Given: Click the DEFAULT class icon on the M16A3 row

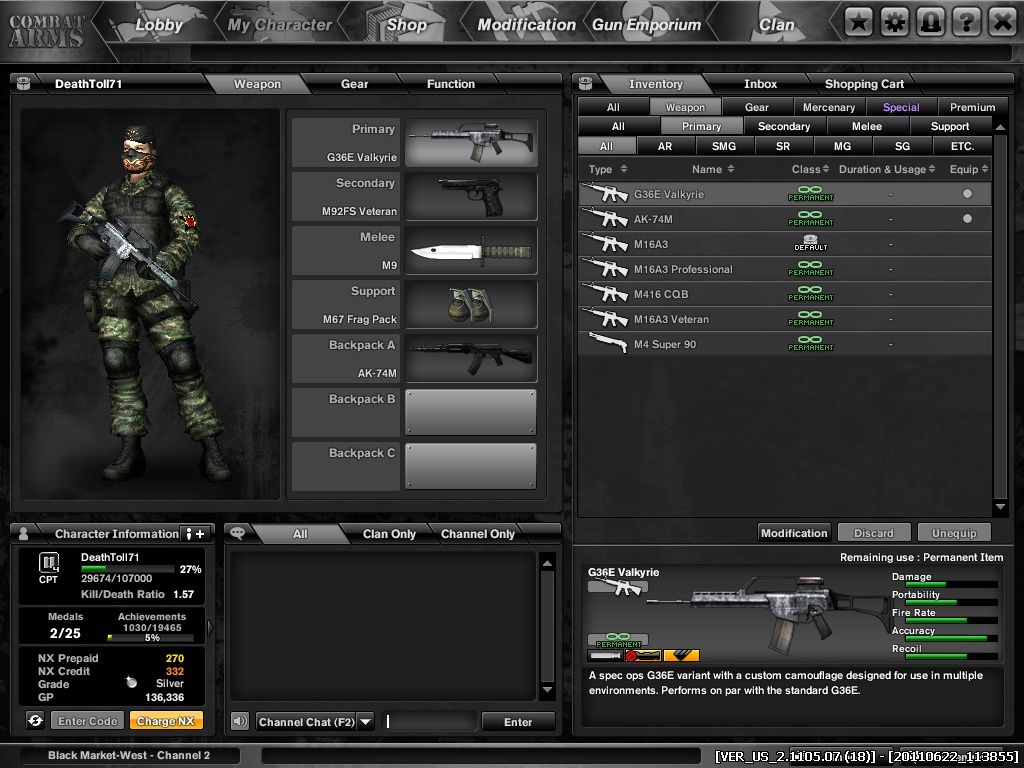Looking at the screenshot, I should click(810, 243).
